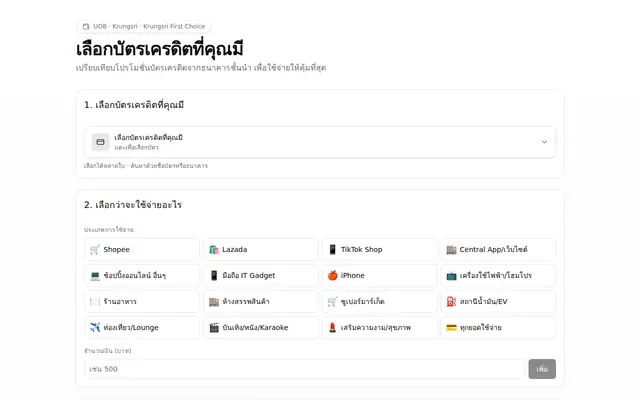This screenshot has width=640, height=400.
Task: Choose the TikTok Shop category
Action: point(380,249)
